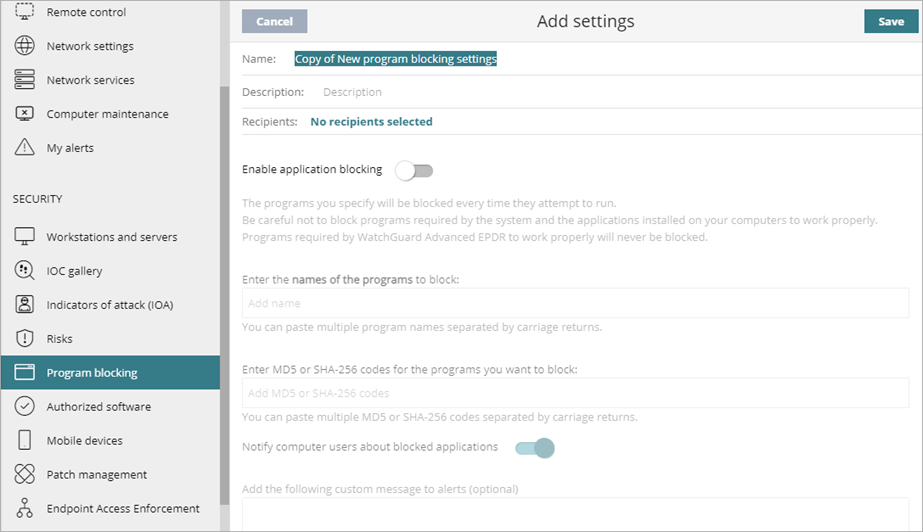
Task: Click the Recipients: label
Action: click(270, 122)
